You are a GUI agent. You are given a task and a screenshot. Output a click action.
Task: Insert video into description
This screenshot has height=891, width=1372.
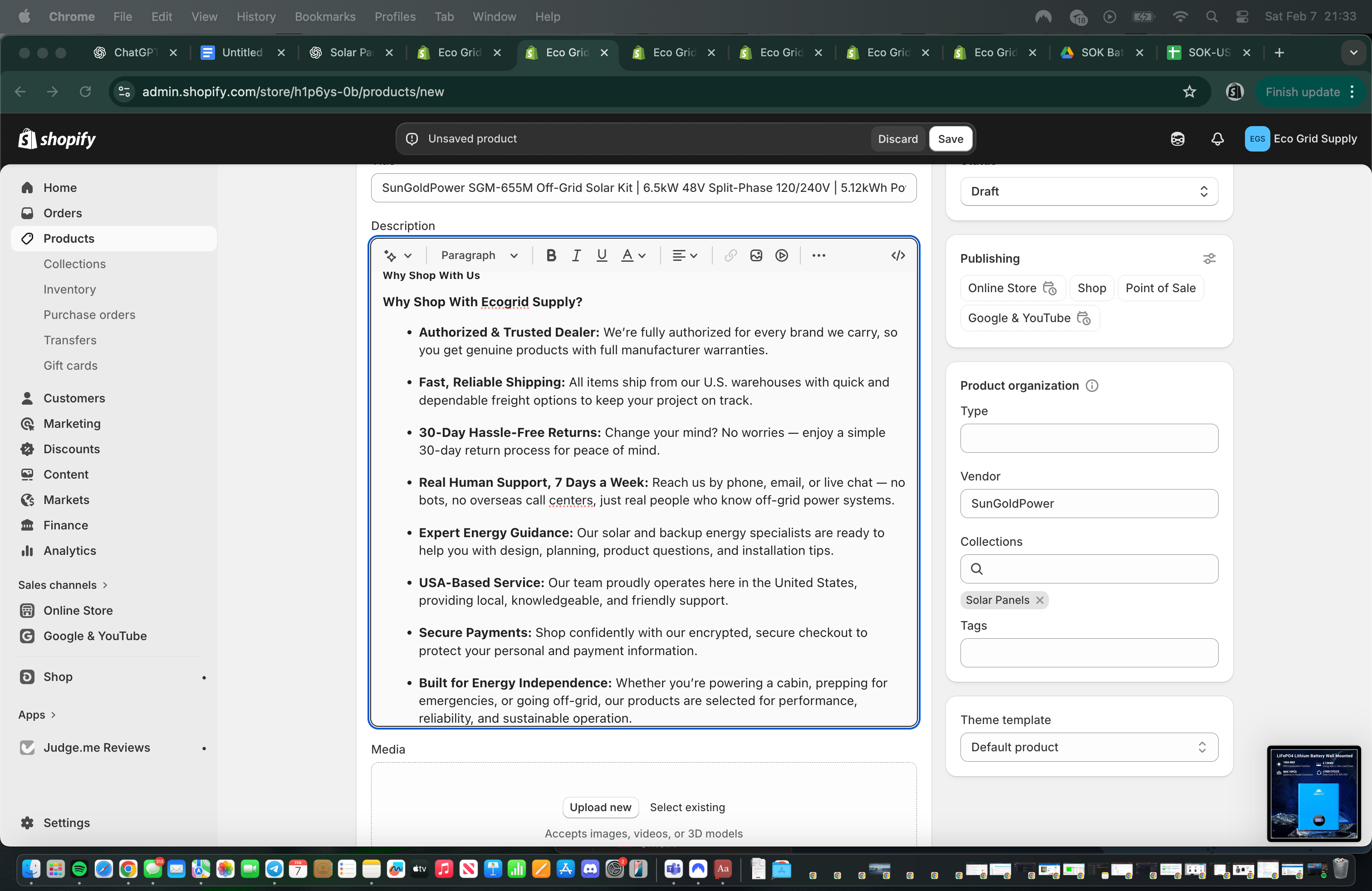pos(781,255)
